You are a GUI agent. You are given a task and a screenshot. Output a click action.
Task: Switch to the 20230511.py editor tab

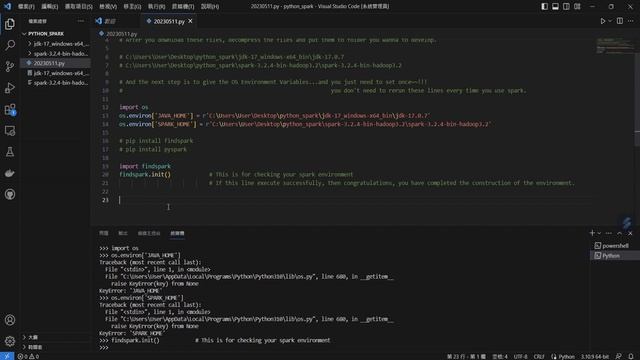[169, 21]
